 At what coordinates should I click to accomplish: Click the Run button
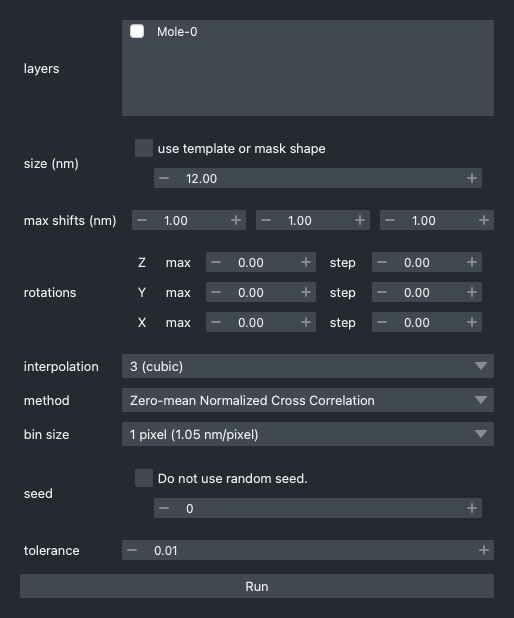(x=257, y=586)
